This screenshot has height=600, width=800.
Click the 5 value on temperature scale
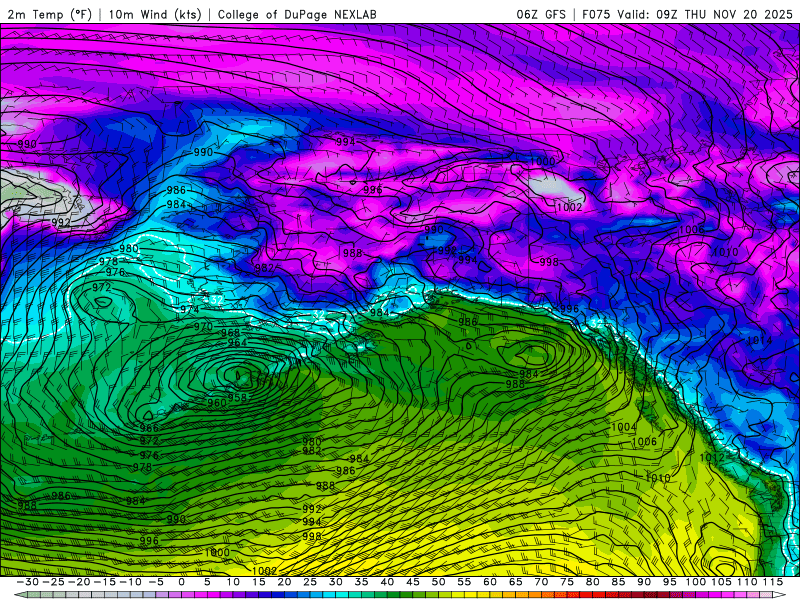pyautogui.click(x=207, y=582)
